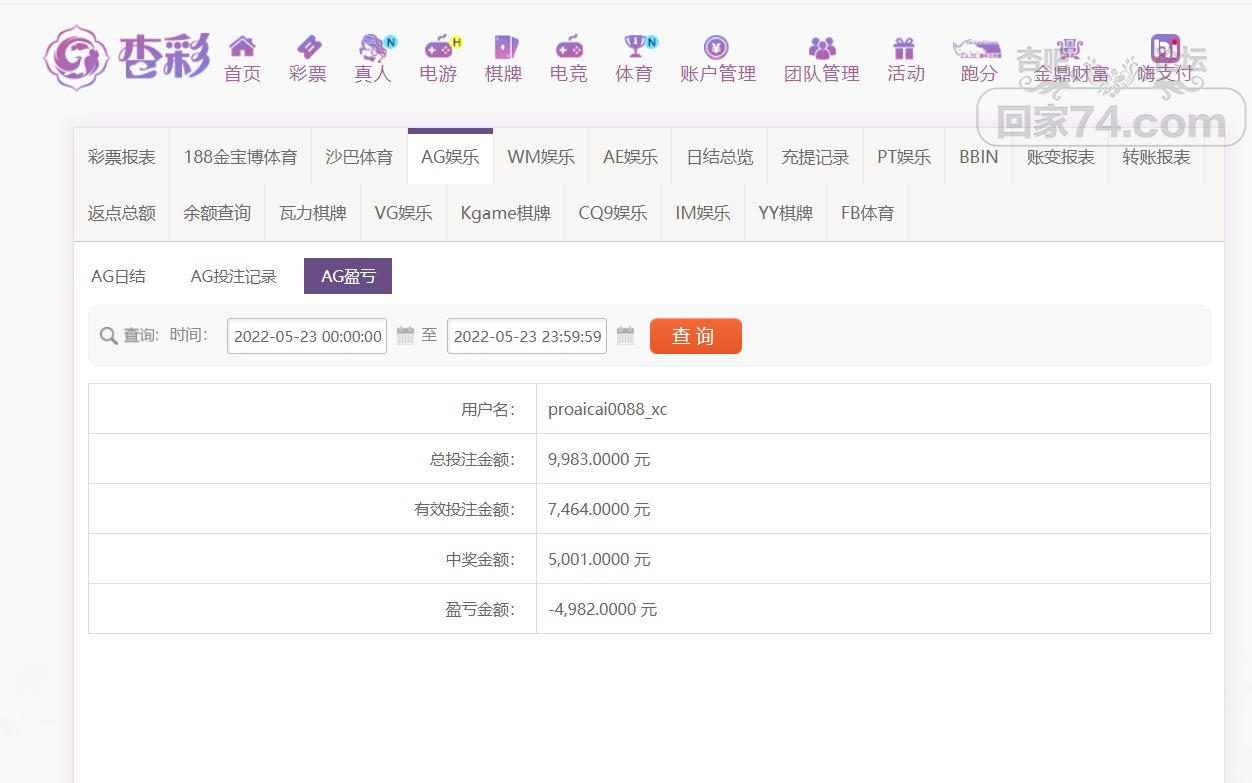Image resolution: width=1252 pixels, height=783 pixels.
Task: Select the 真人 live casino icon
Action: (373, 47)
